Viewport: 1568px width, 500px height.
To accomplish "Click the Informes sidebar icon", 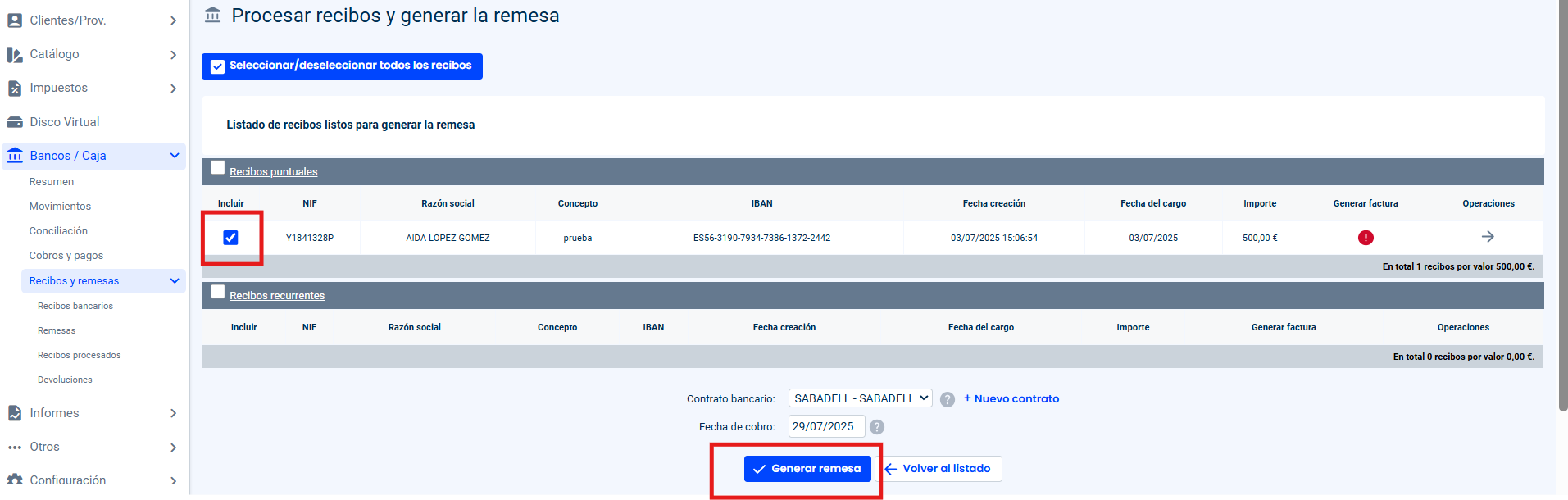I will [x=15, y=413].
